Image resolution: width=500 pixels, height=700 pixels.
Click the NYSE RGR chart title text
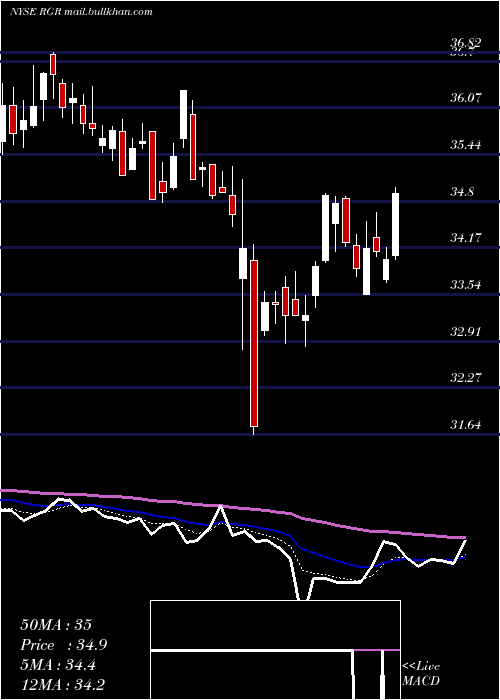(81, 11)
